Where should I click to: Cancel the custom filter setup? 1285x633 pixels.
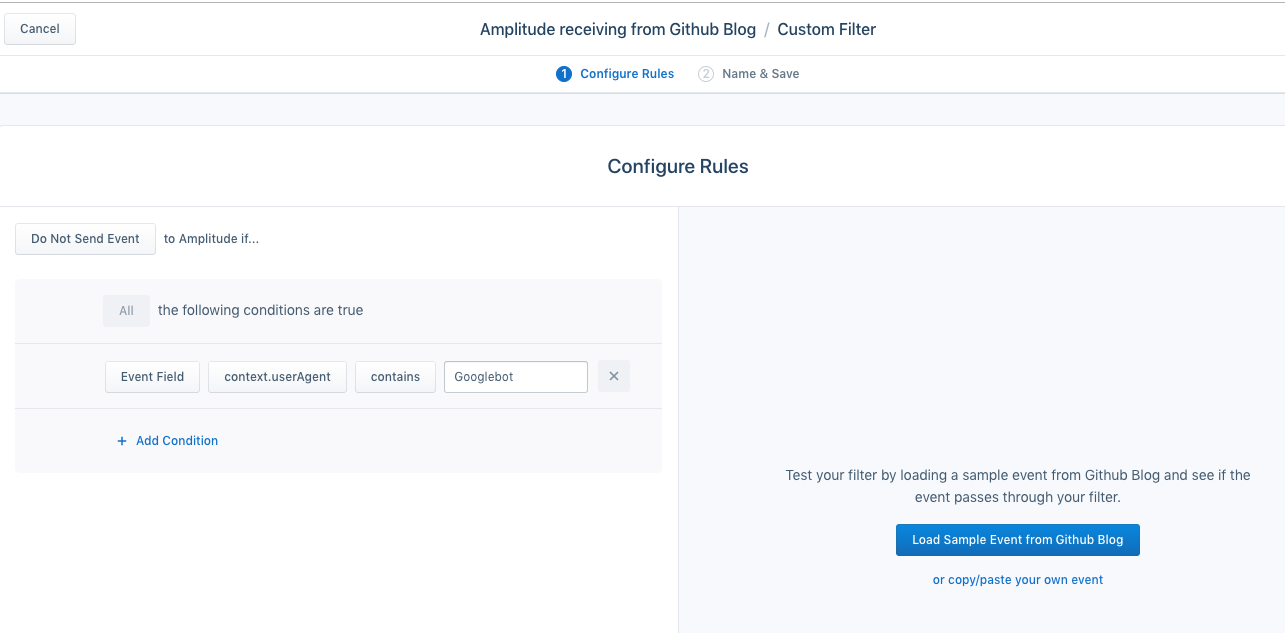click(x=40, y=28)
